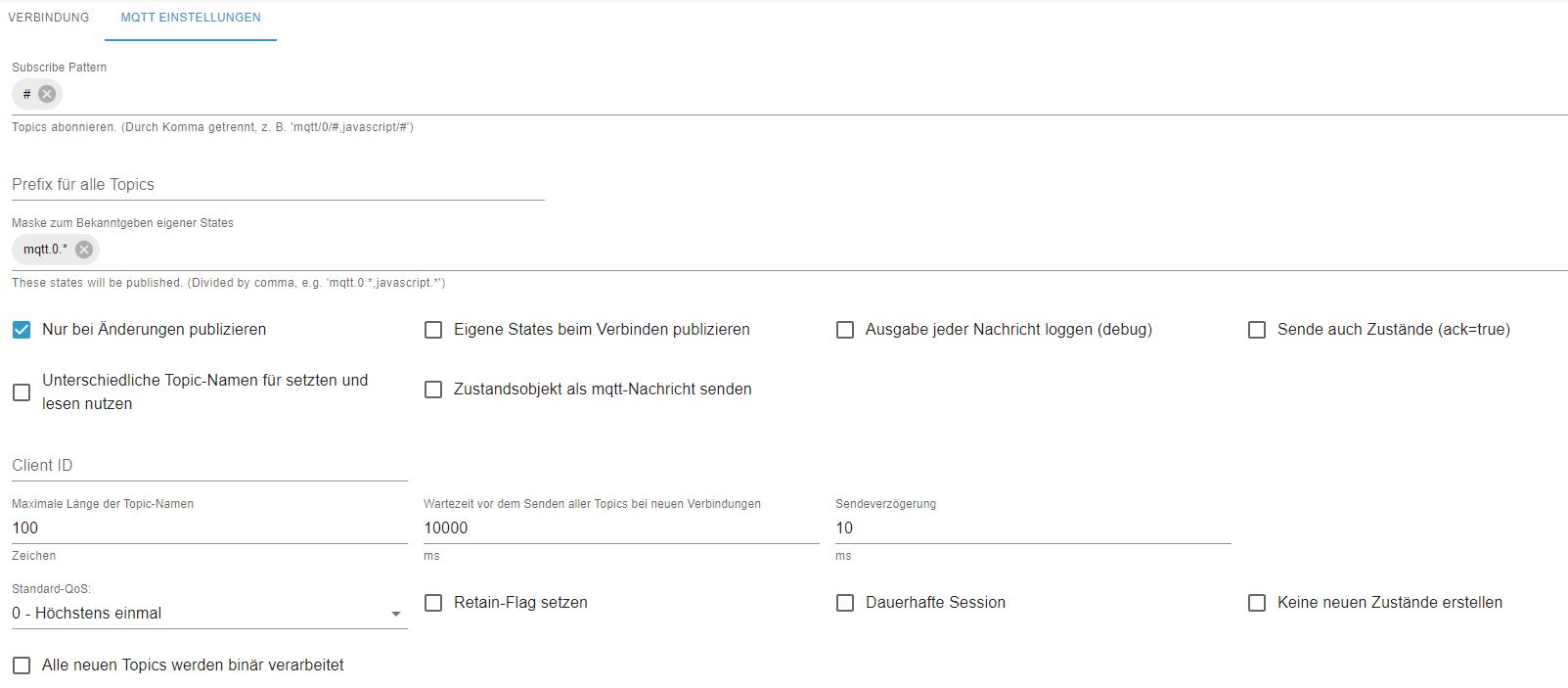Toggle 'Unterschiedliche Topic-Namen' checkbox
The image size is (1568, 688).
[22, 392]
